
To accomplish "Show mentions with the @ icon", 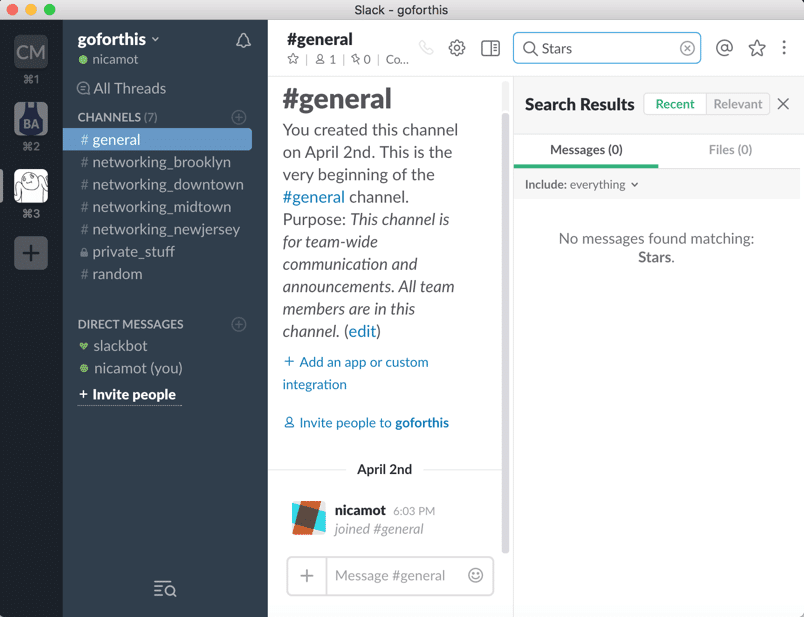I will pos(724,48).
